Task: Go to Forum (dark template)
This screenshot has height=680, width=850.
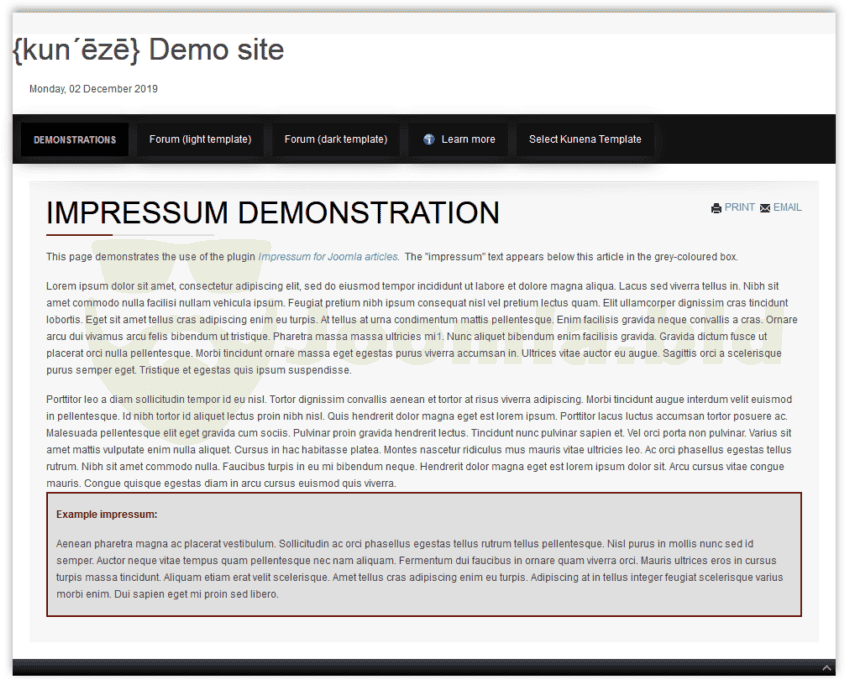Action: point(335,140)
